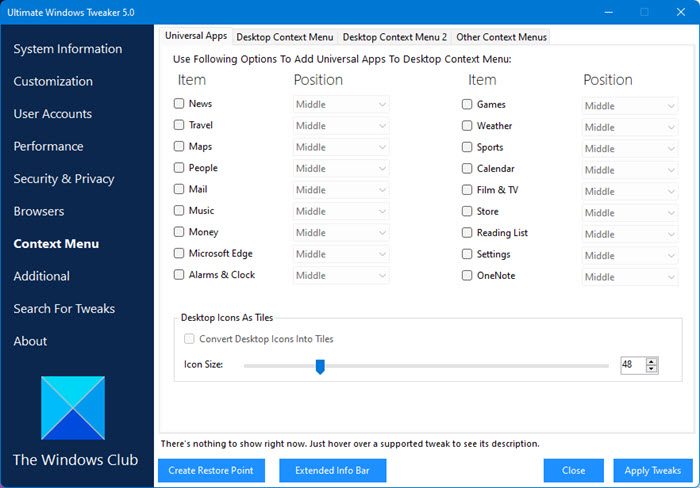Viewport: 700px width, 488px height.
Task: Open the Additional section
Action: pyautogui.click(x=42, y=276)
